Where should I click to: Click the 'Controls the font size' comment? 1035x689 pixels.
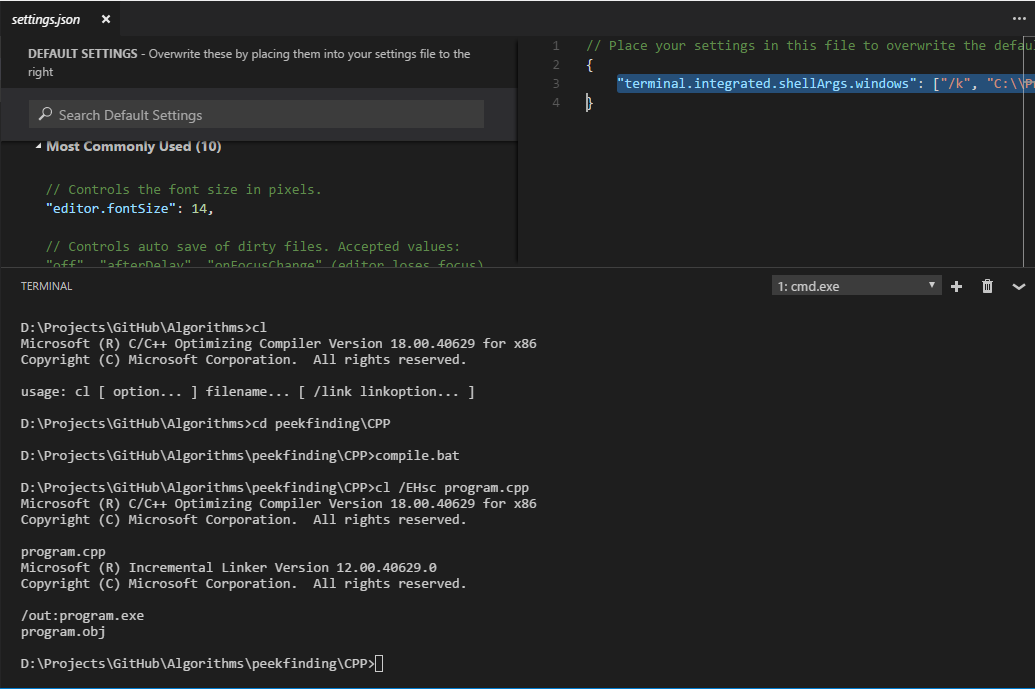tap(184, 189)
